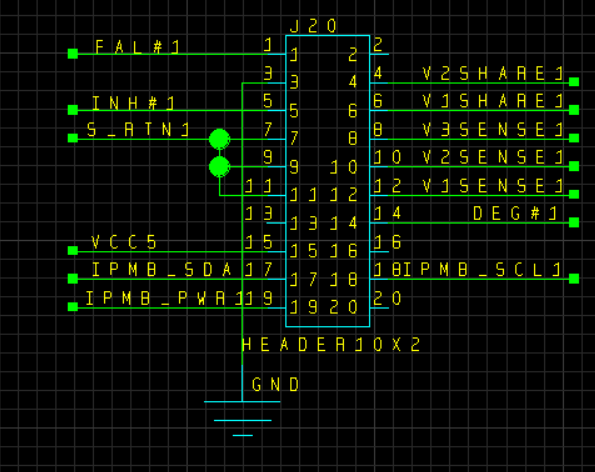This screenshot has height=472, width=595.
Task: Select the GND ground symbol
Action: click(x=242, y=418)
